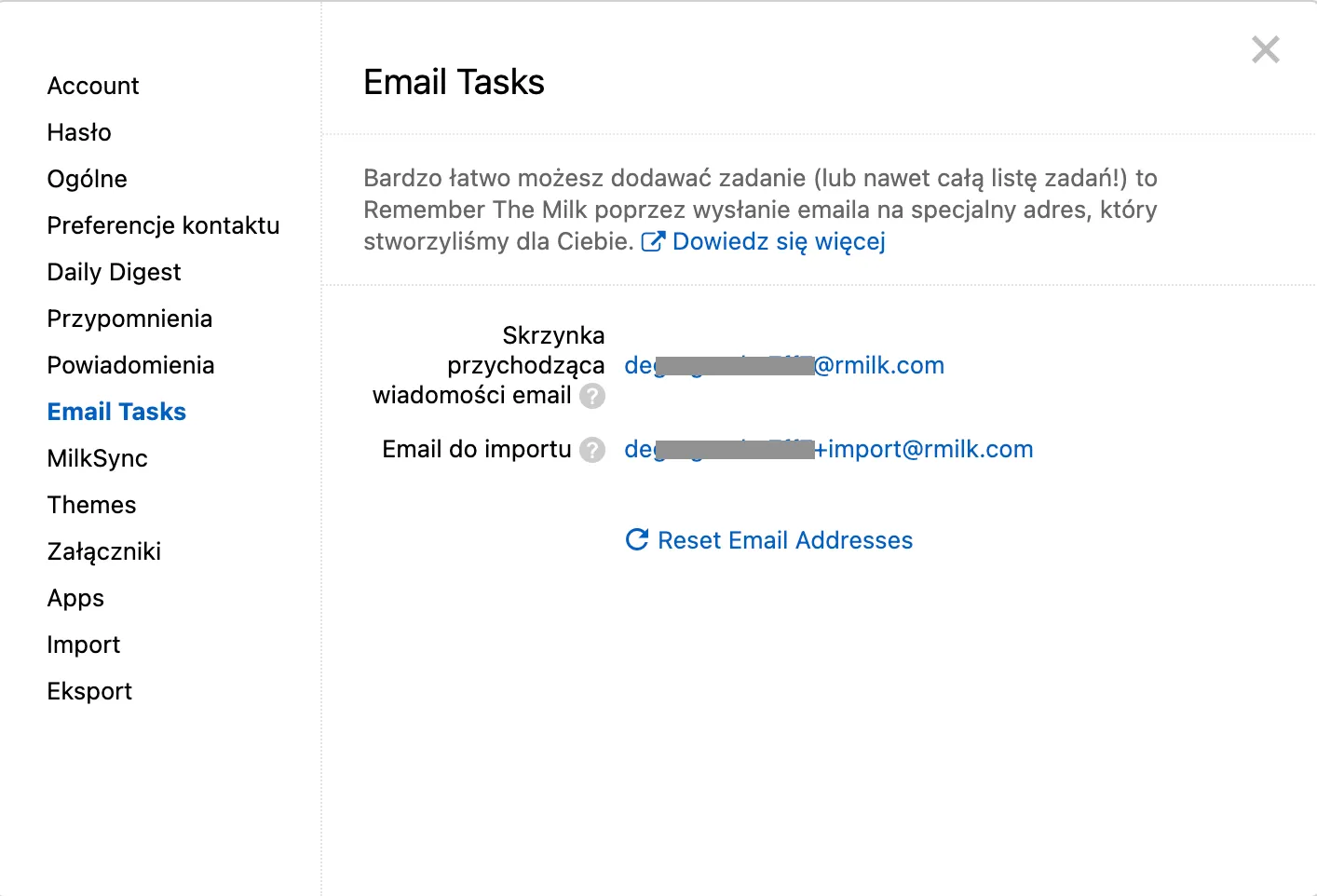Click Reset Email Addresses link

coord(785,540)
